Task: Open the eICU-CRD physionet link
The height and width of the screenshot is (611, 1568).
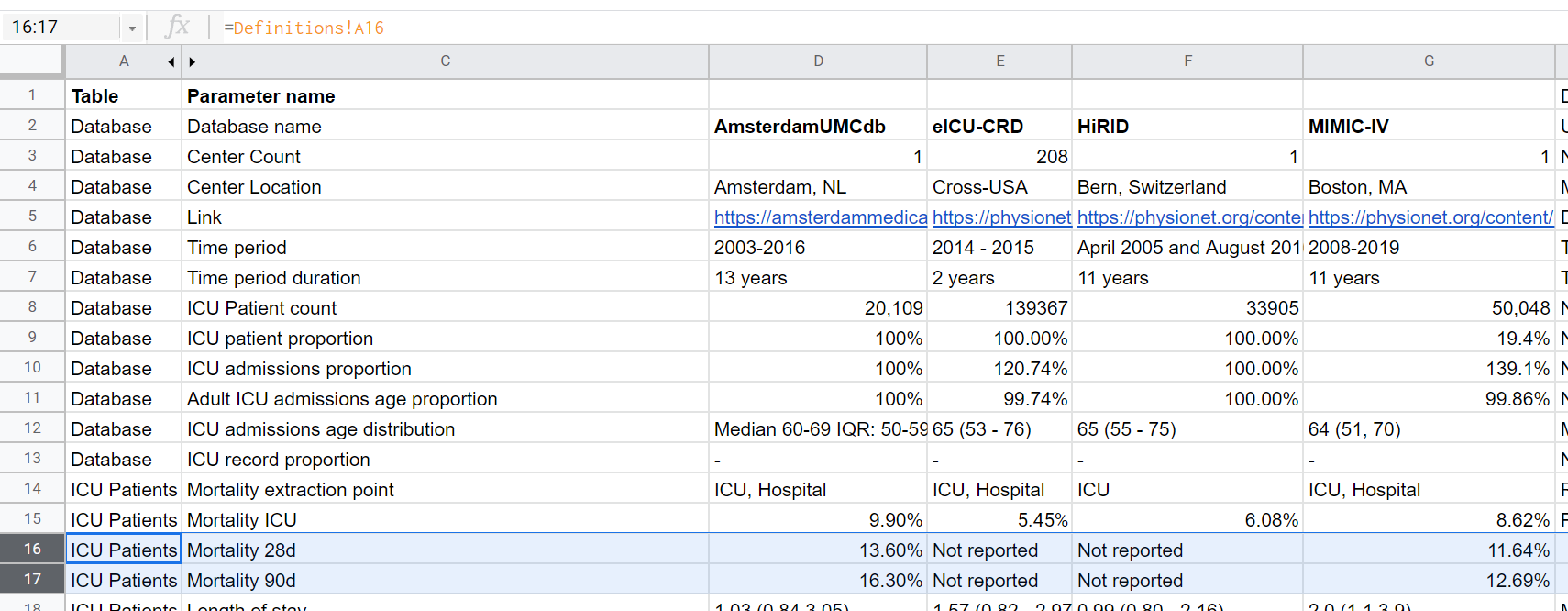Action: click(x=1001, y=217)
